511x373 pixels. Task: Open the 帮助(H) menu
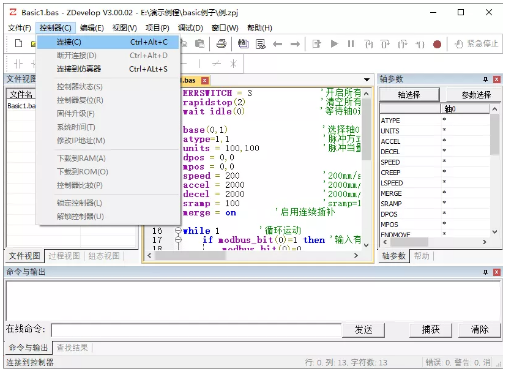coord(260,28)
